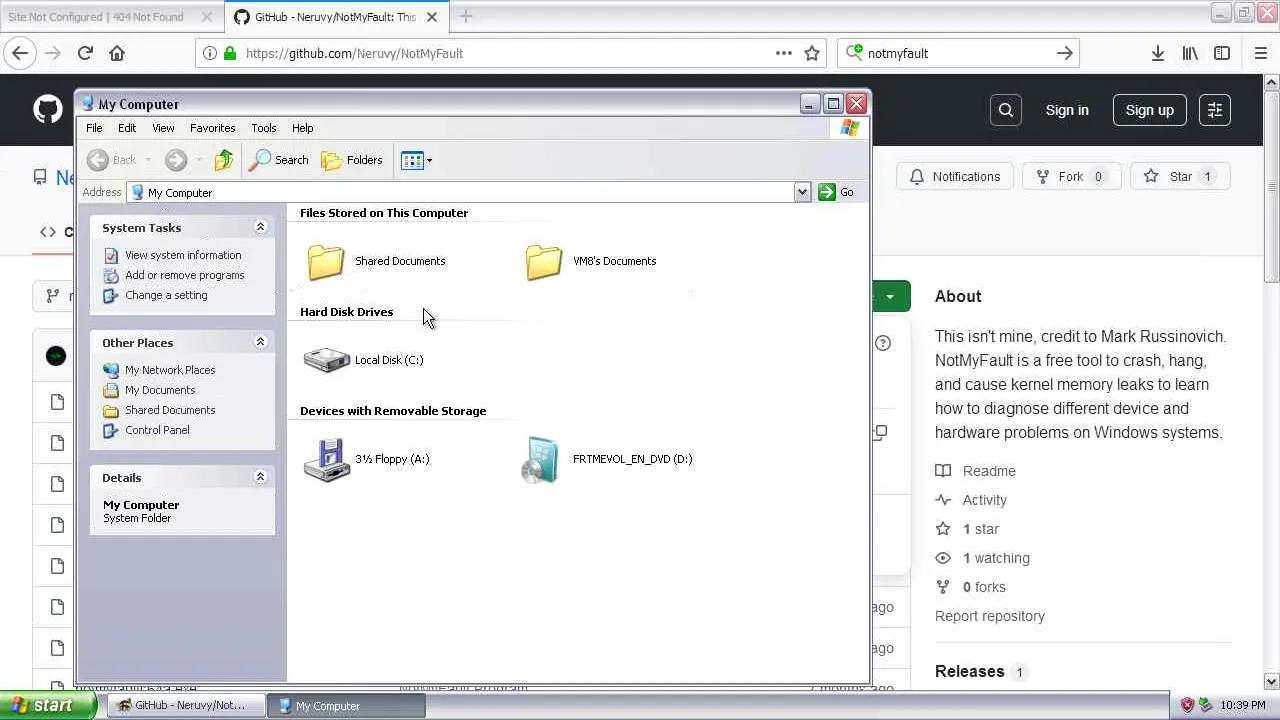The height and width of the screenshot is (720, 1280).
Task: Click Sign in on GitHub
Action: tap(1067, 110)
